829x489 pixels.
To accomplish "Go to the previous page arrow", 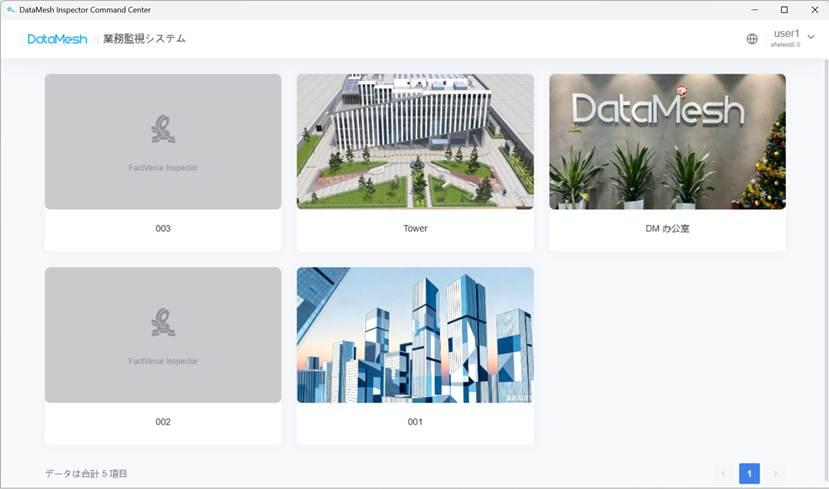I will [723, 473].
